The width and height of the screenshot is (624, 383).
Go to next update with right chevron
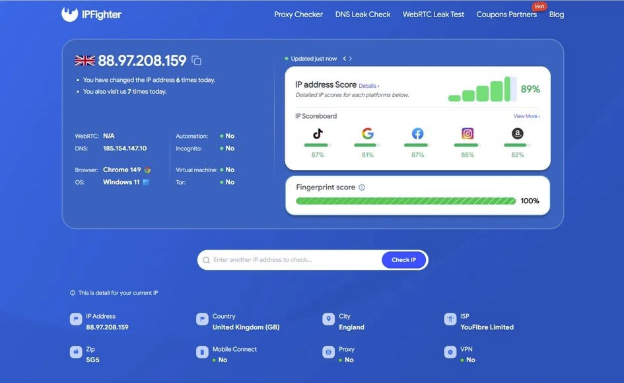350,59
